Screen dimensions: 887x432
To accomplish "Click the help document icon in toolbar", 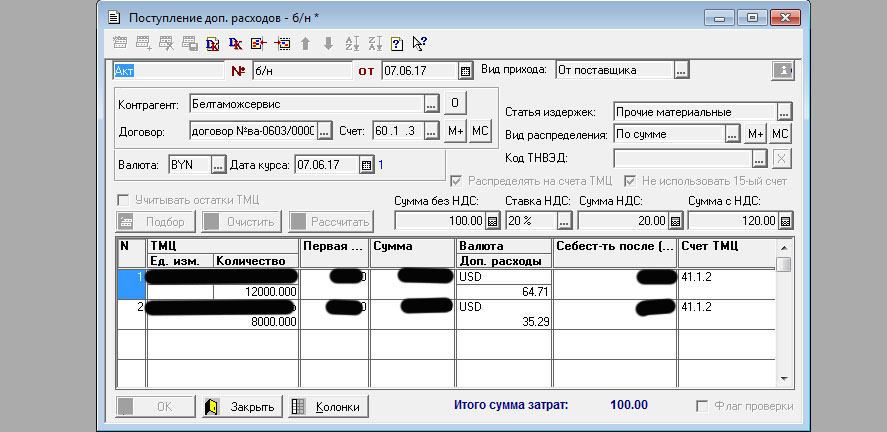I will (397, 44).
